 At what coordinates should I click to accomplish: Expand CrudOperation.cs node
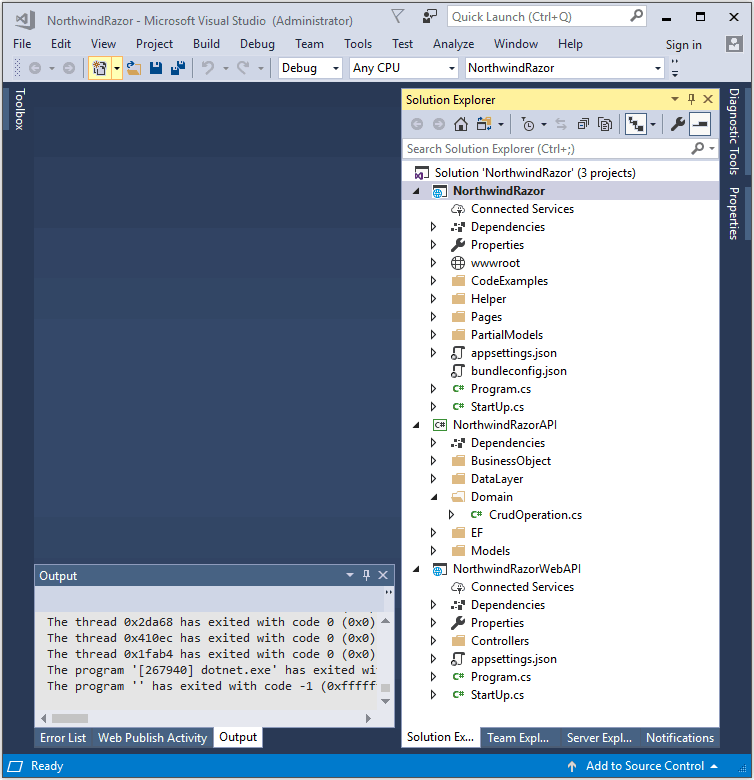451,515
